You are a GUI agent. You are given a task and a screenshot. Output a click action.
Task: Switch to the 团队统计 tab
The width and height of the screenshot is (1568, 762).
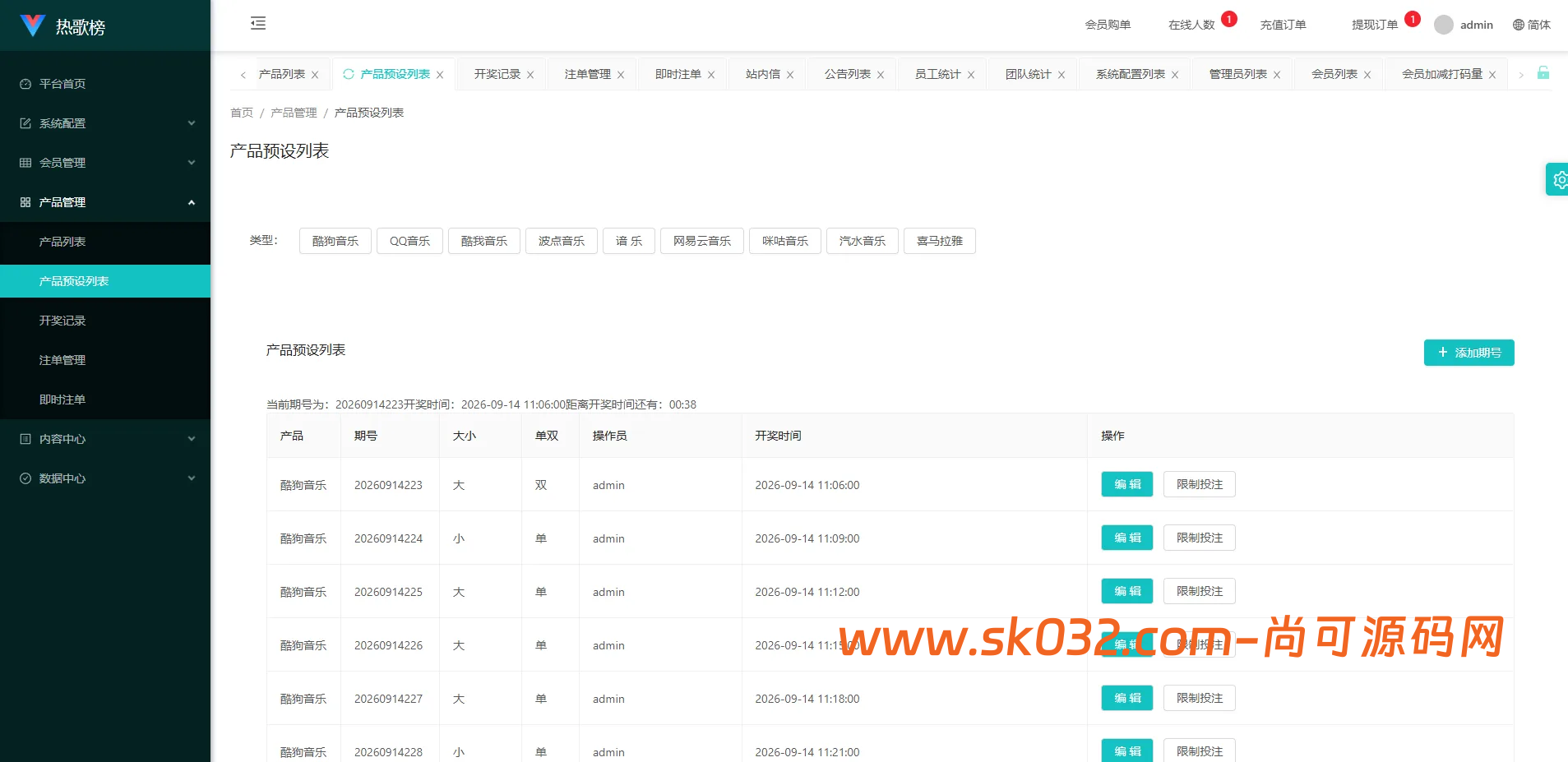[x=1029, y=74]
